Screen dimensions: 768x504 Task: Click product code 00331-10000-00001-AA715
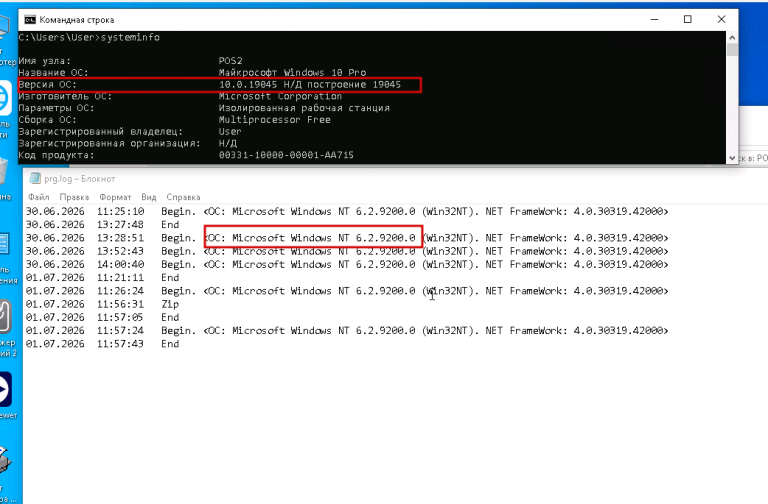pyautogui.click(x=286, y=155)
